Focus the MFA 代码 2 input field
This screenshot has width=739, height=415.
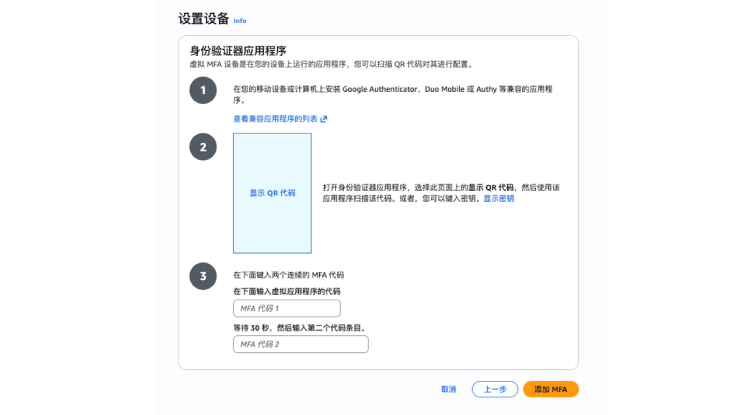[x=300, y=345]
